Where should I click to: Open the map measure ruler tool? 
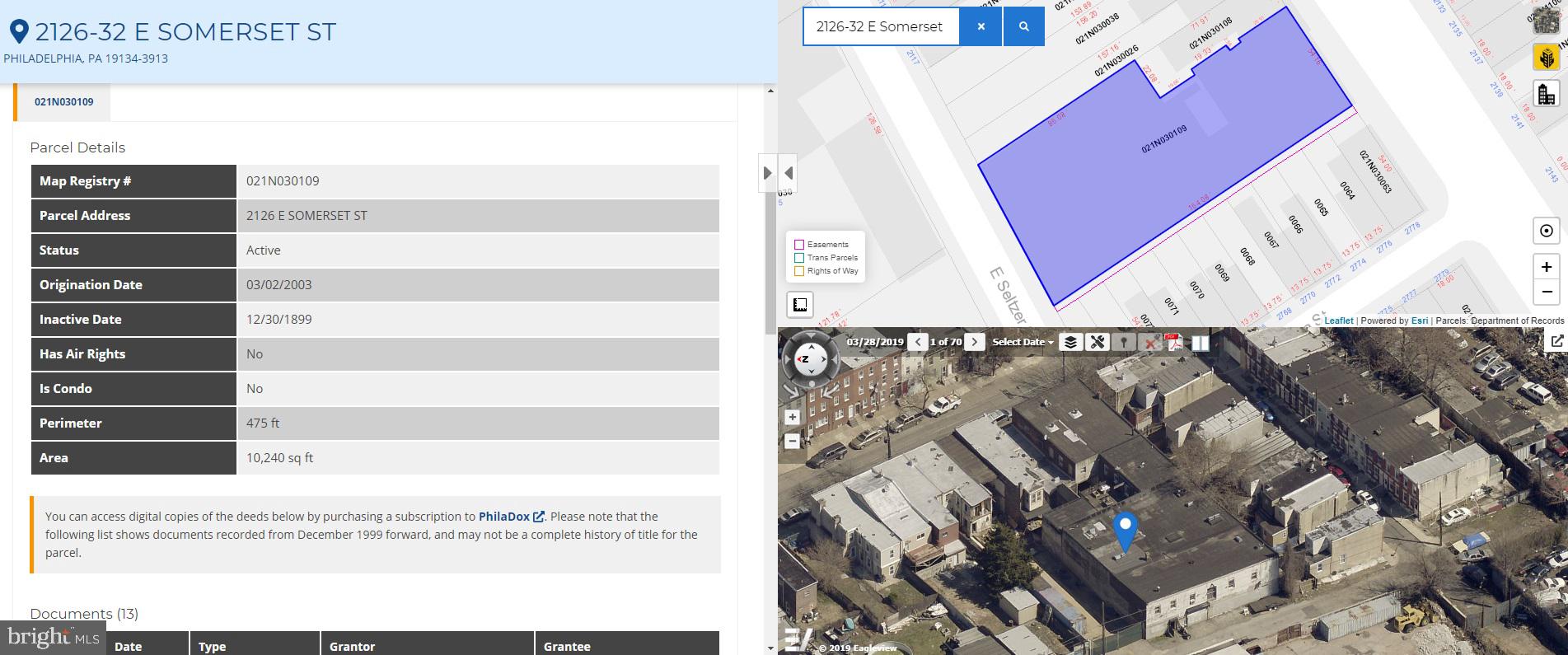click(800, 305)
